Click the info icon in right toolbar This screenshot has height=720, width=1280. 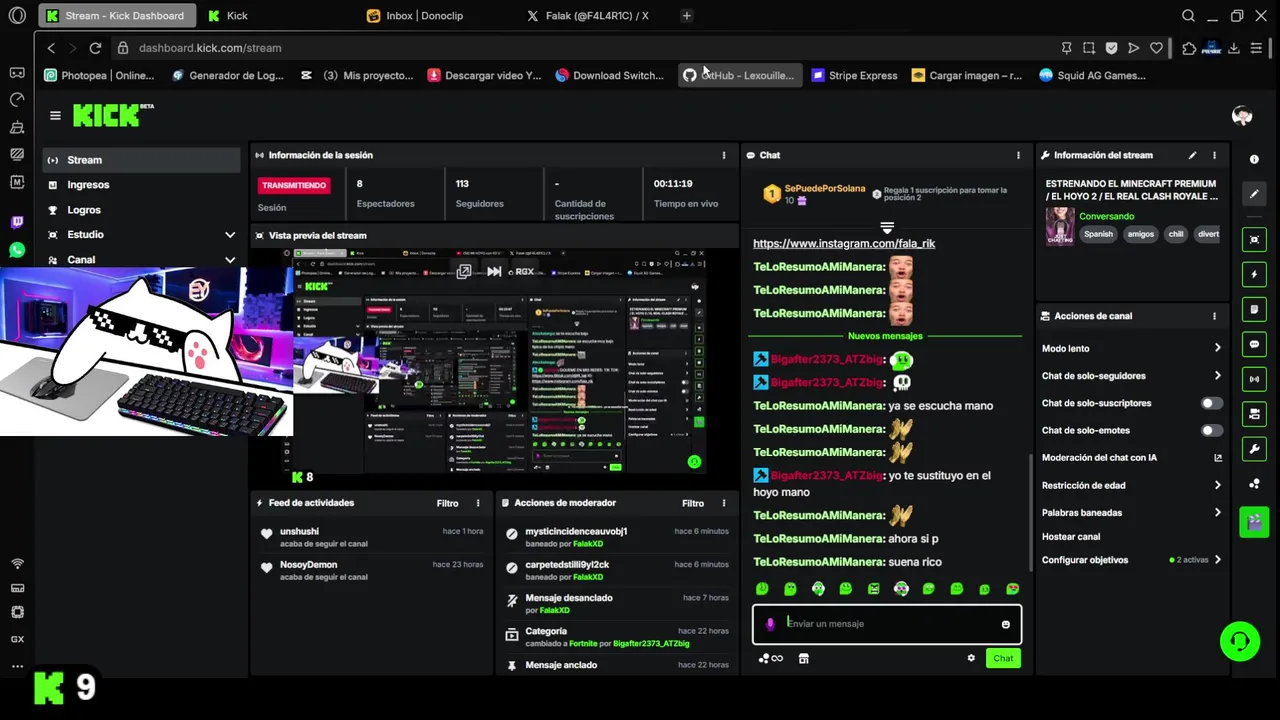(x=1254, y=159)
